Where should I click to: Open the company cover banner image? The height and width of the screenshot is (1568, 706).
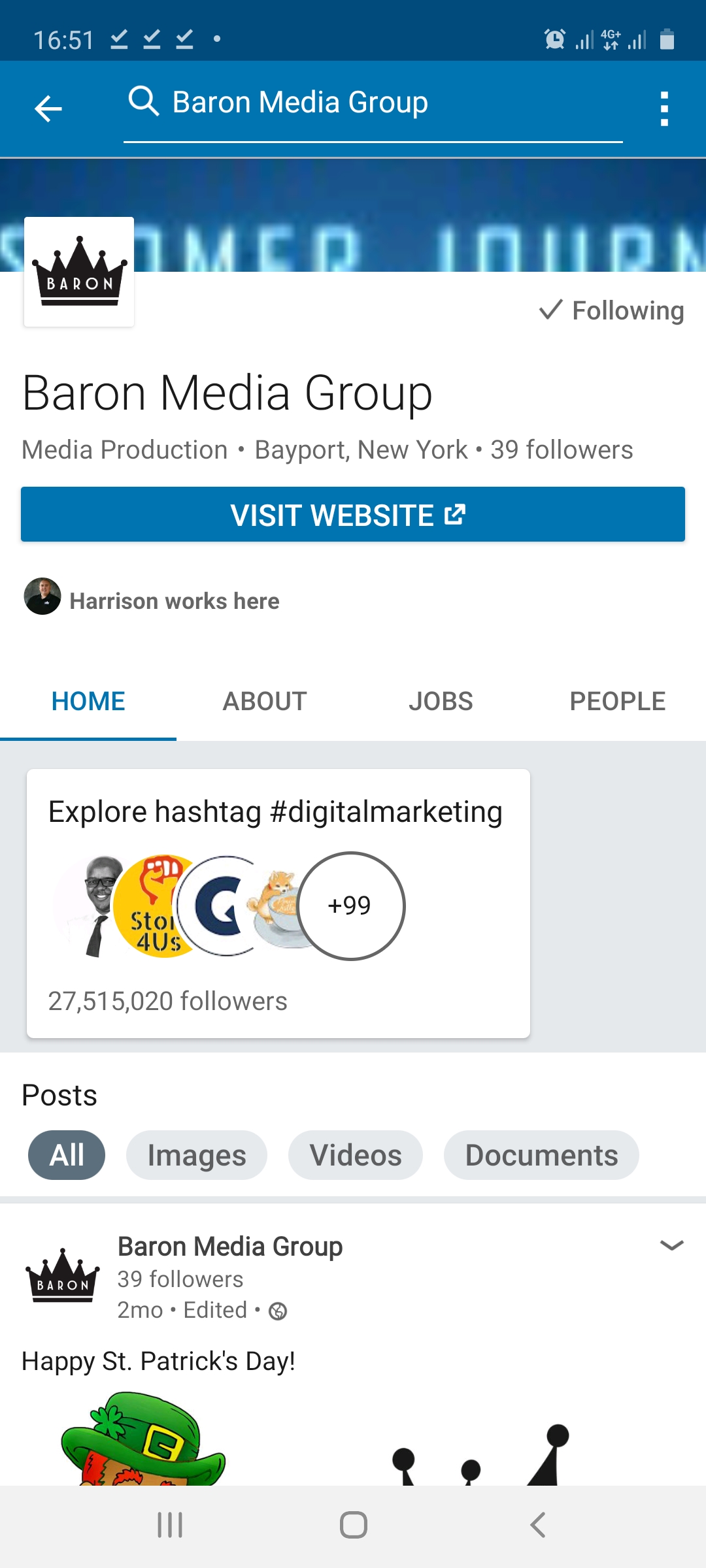353,215
